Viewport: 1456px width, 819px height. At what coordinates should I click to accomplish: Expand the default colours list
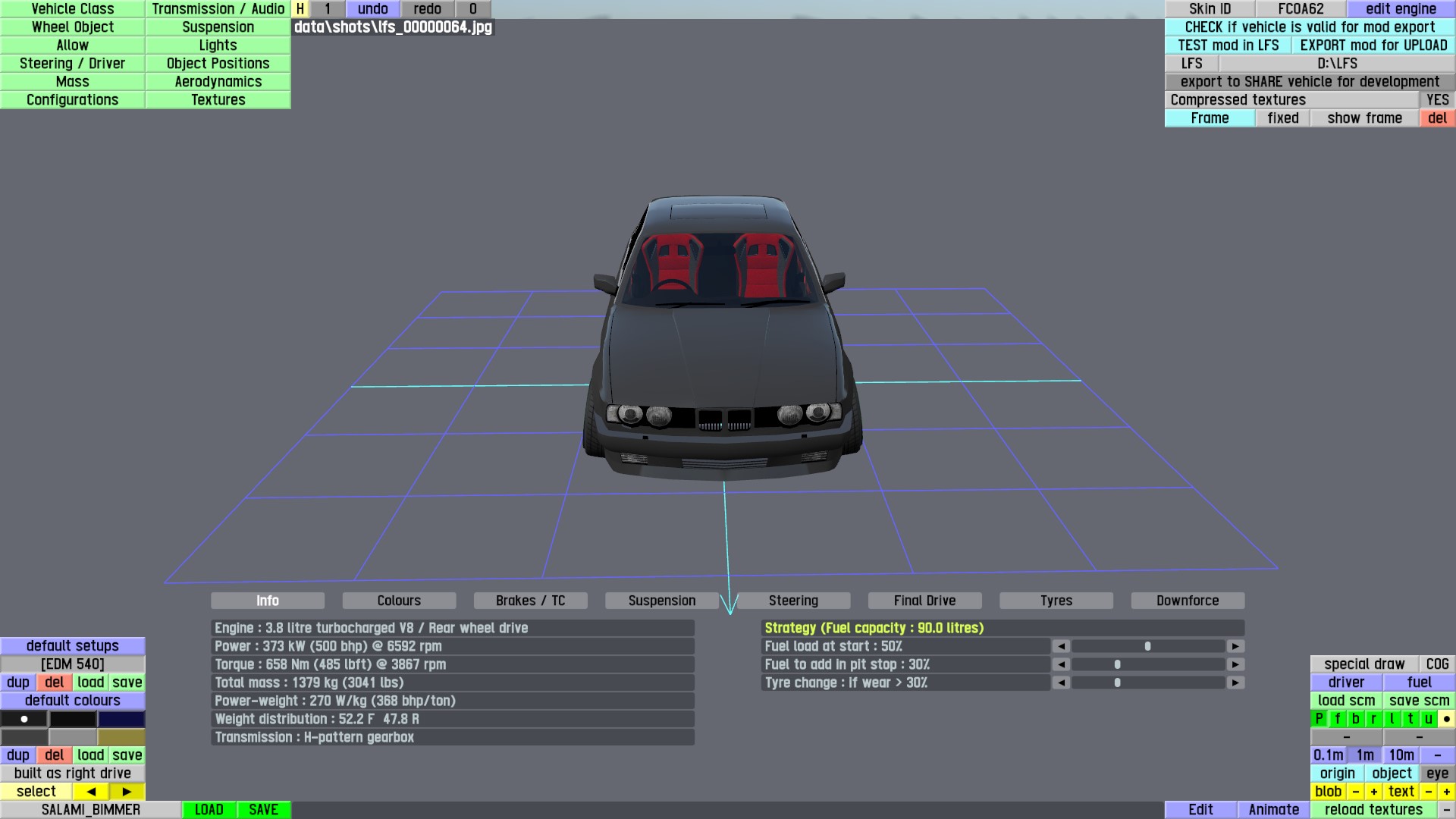[73, 701]
